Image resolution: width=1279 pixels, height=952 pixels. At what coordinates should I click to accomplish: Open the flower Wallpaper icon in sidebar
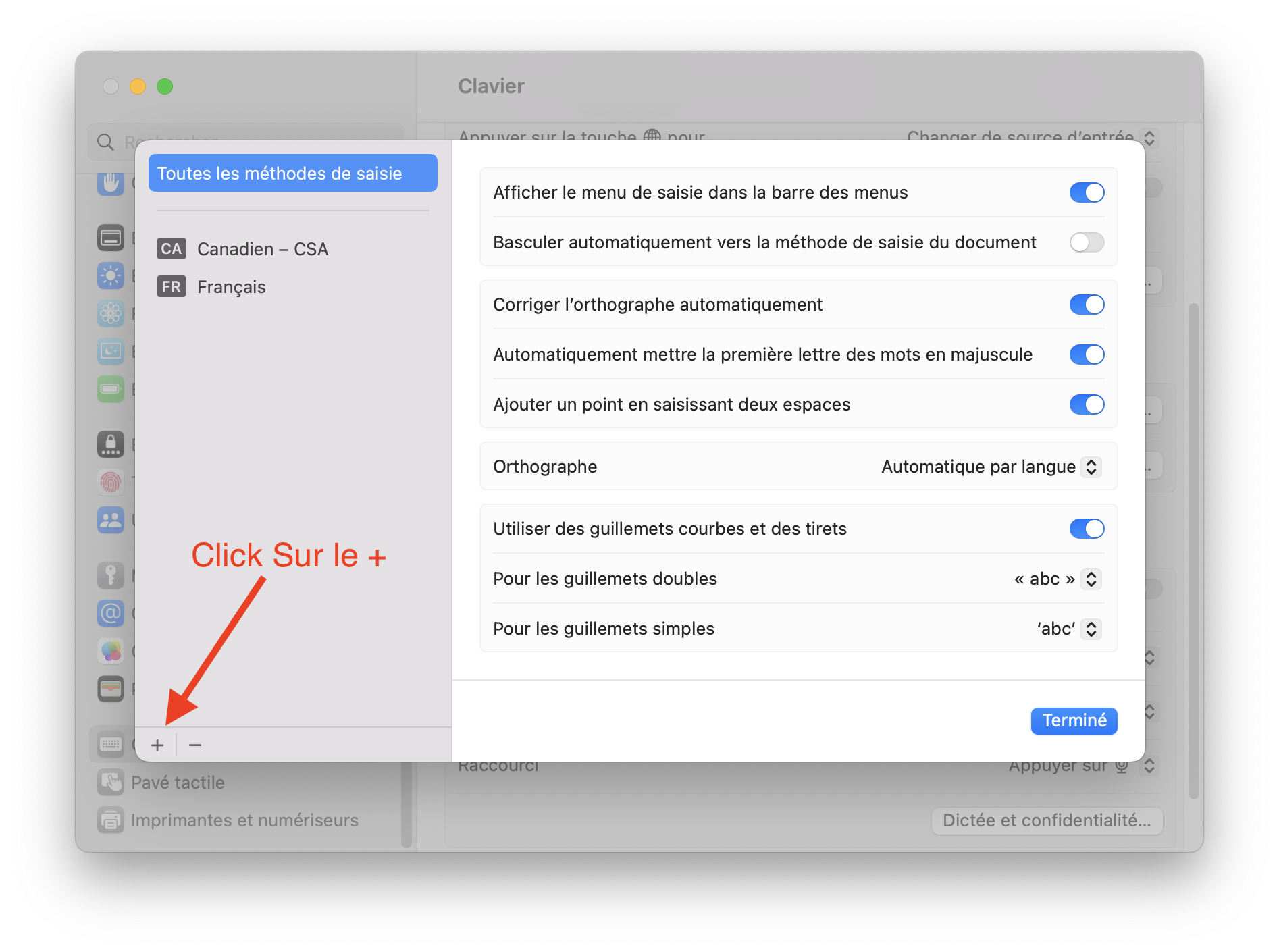click(111, 313)
